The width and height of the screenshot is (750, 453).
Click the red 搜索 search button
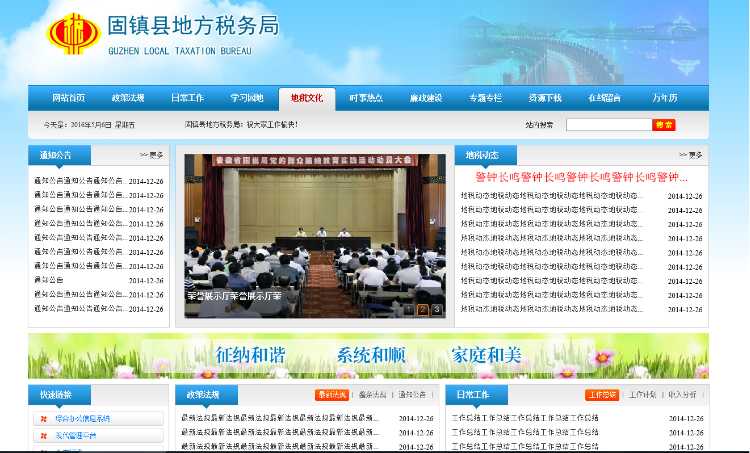[664, 125]
